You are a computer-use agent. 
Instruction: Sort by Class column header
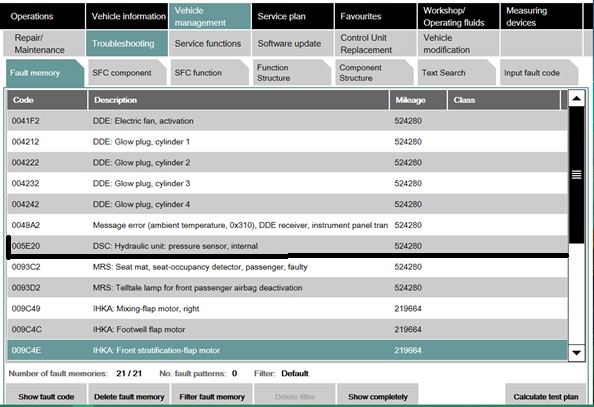[x=504, y=100]
